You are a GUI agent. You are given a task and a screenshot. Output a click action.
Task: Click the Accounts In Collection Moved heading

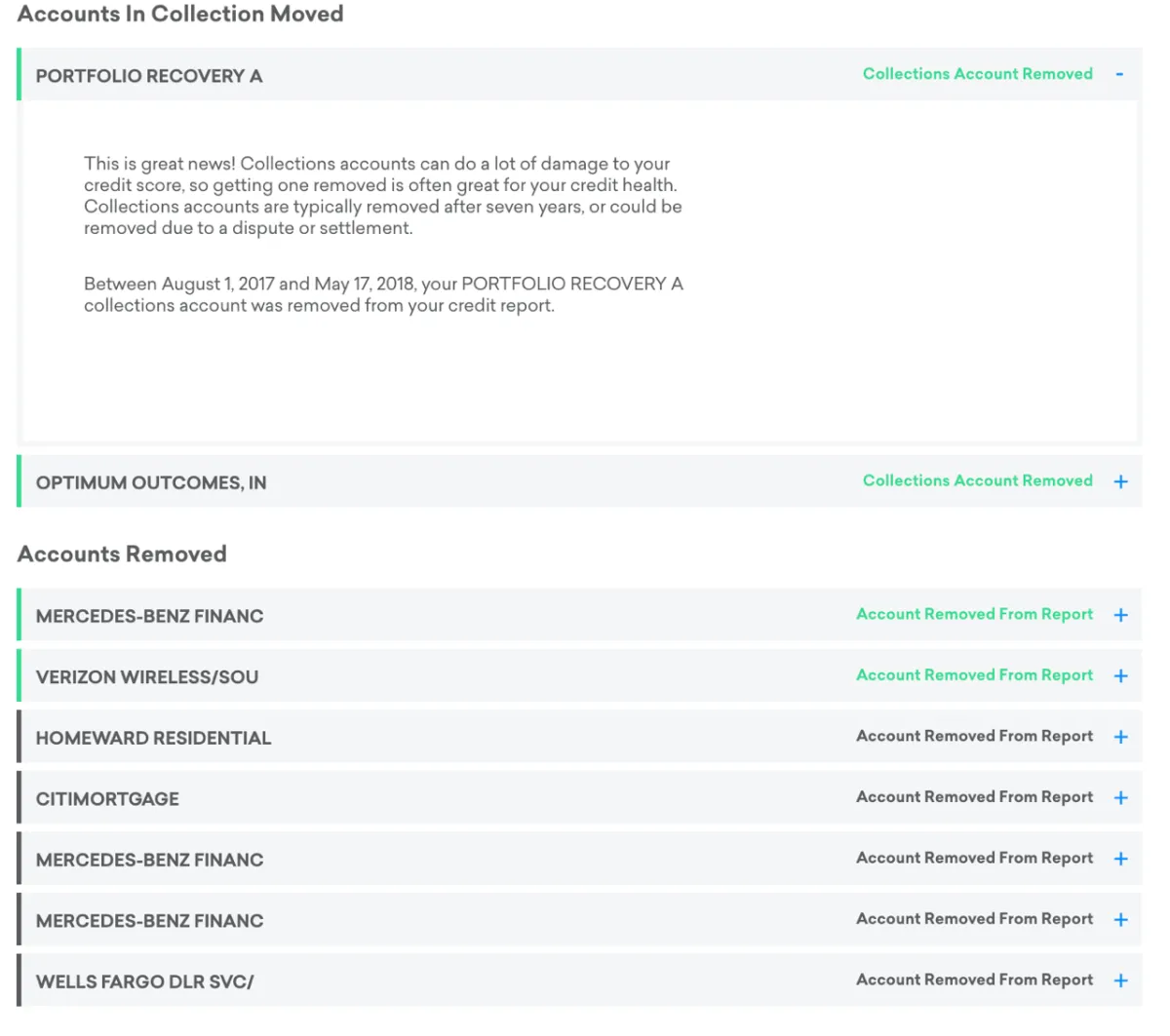(180, 14)
